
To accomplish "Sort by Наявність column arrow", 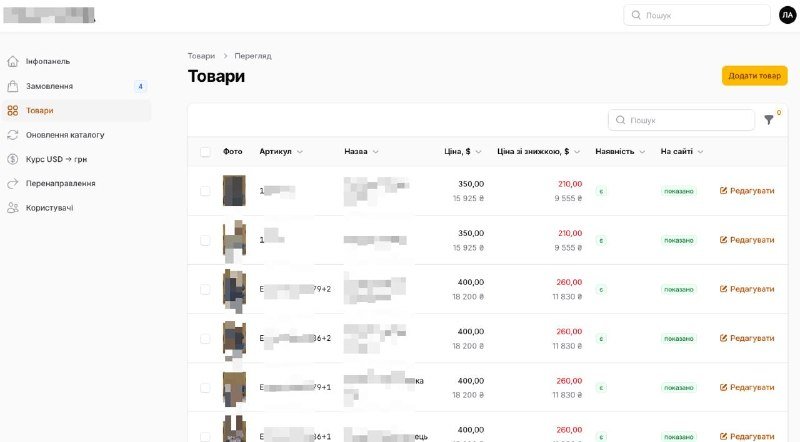I will (642, 152).
